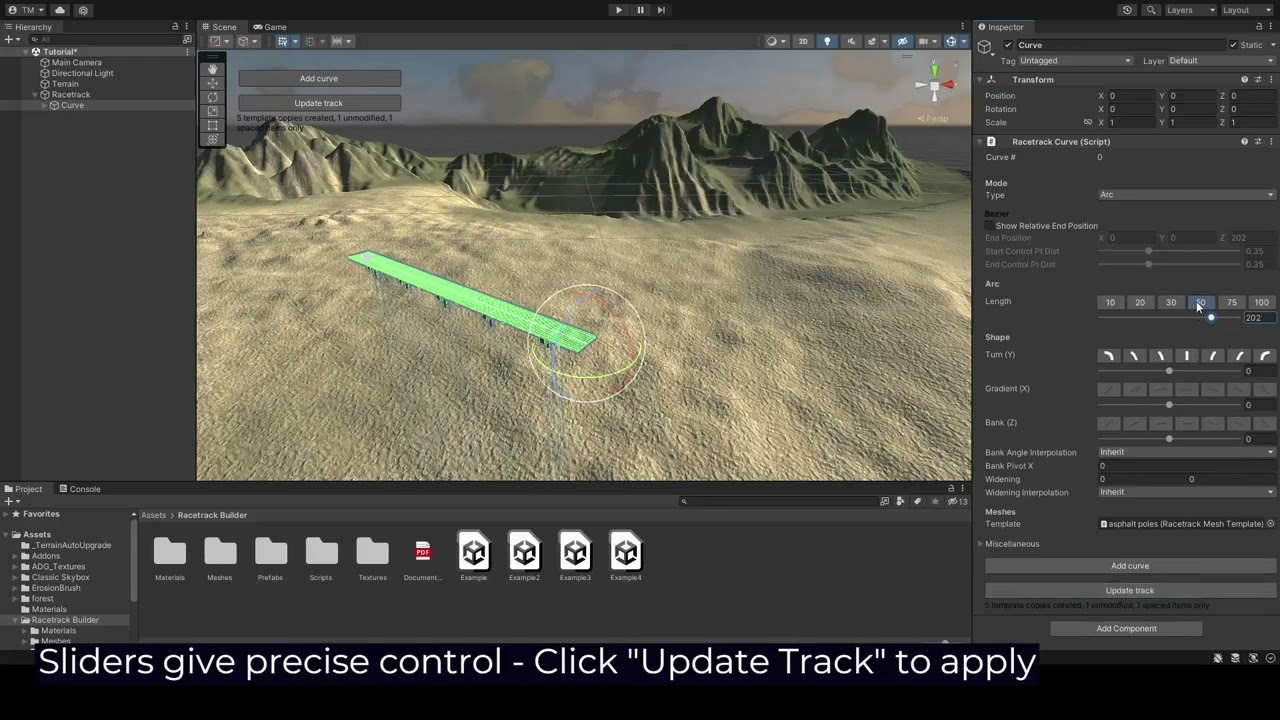This screenshot has width=1280, height=720.
Task: Open undo history icon in top bar
Action: point(1127,10)
